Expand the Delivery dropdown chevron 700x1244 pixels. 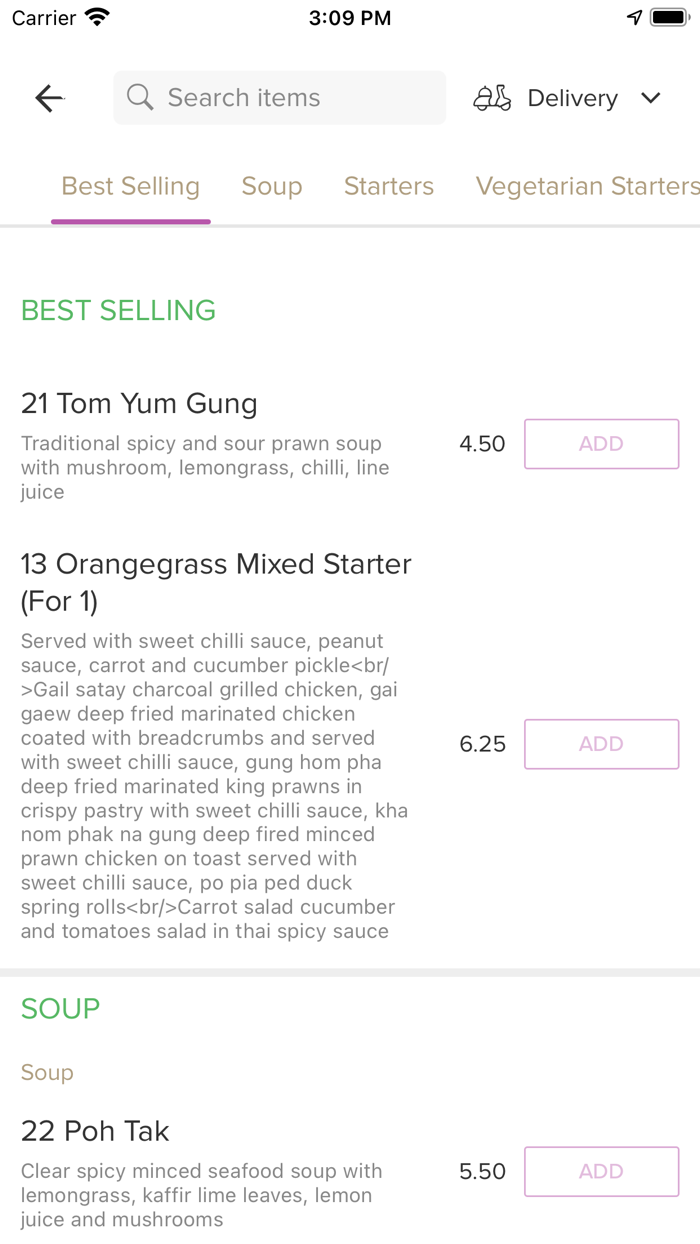click(651, 98)
